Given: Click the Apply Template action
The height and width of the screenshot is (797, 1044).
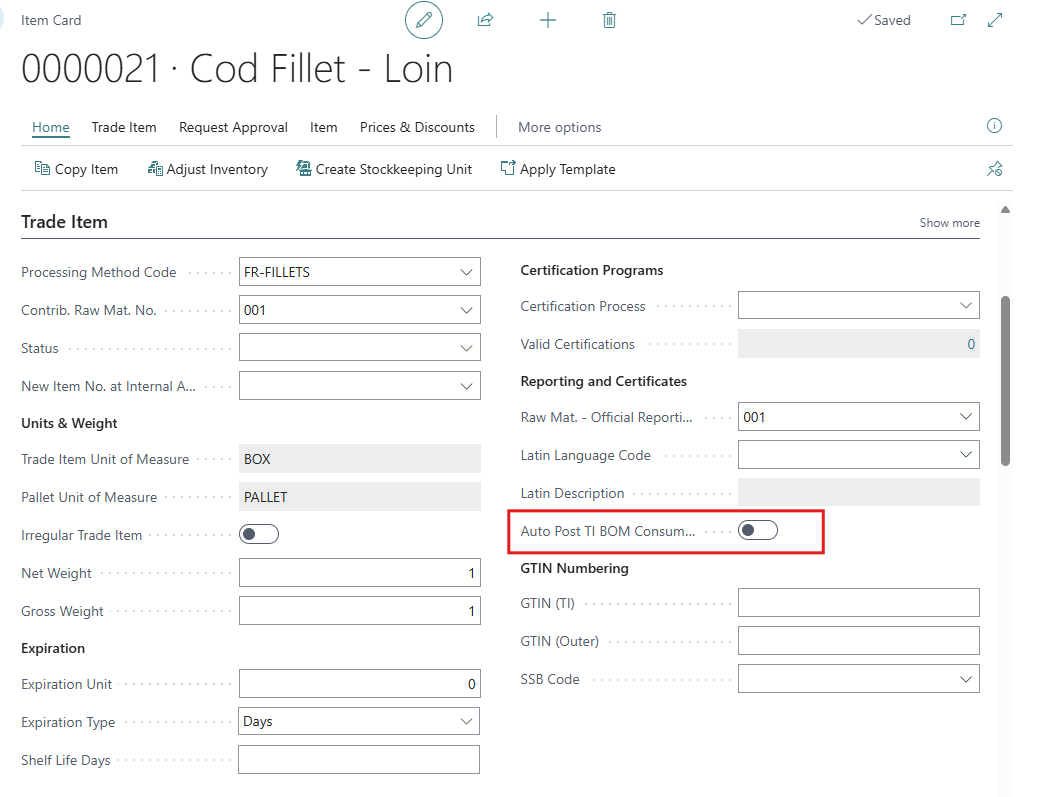Looking at the screenshot, I should pyautogui.click(x=558, y=169).
